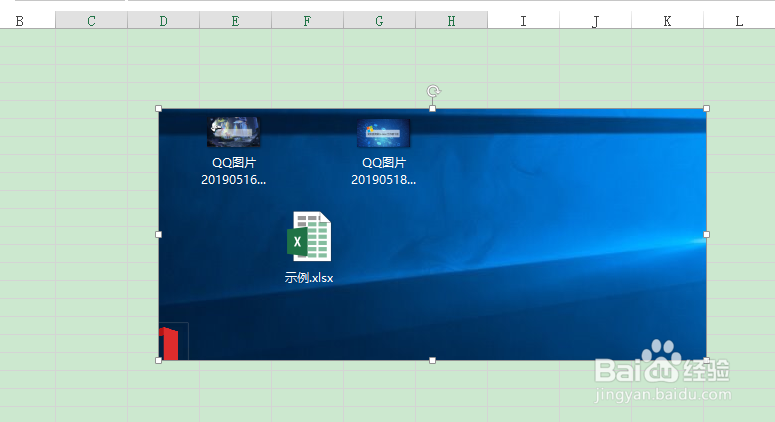Select column G header

(380, 21)
